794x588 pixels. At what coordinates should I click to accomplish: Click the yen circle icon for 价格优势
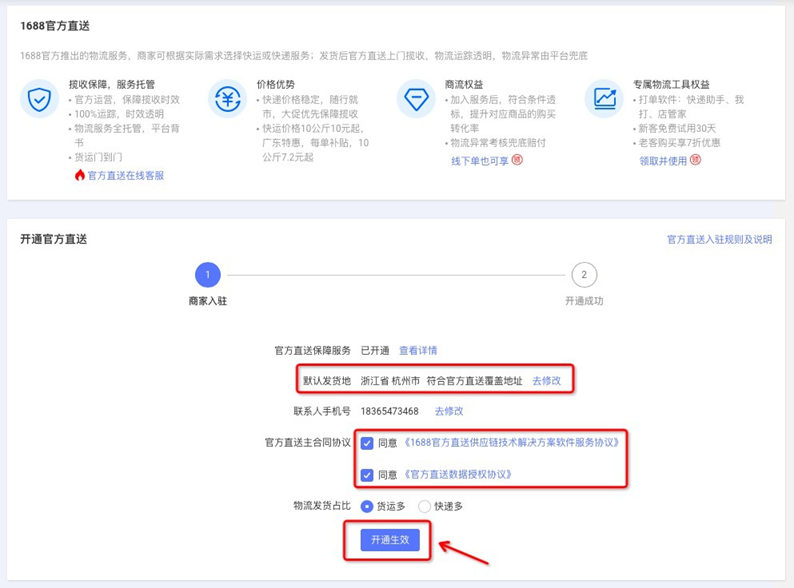226,99
